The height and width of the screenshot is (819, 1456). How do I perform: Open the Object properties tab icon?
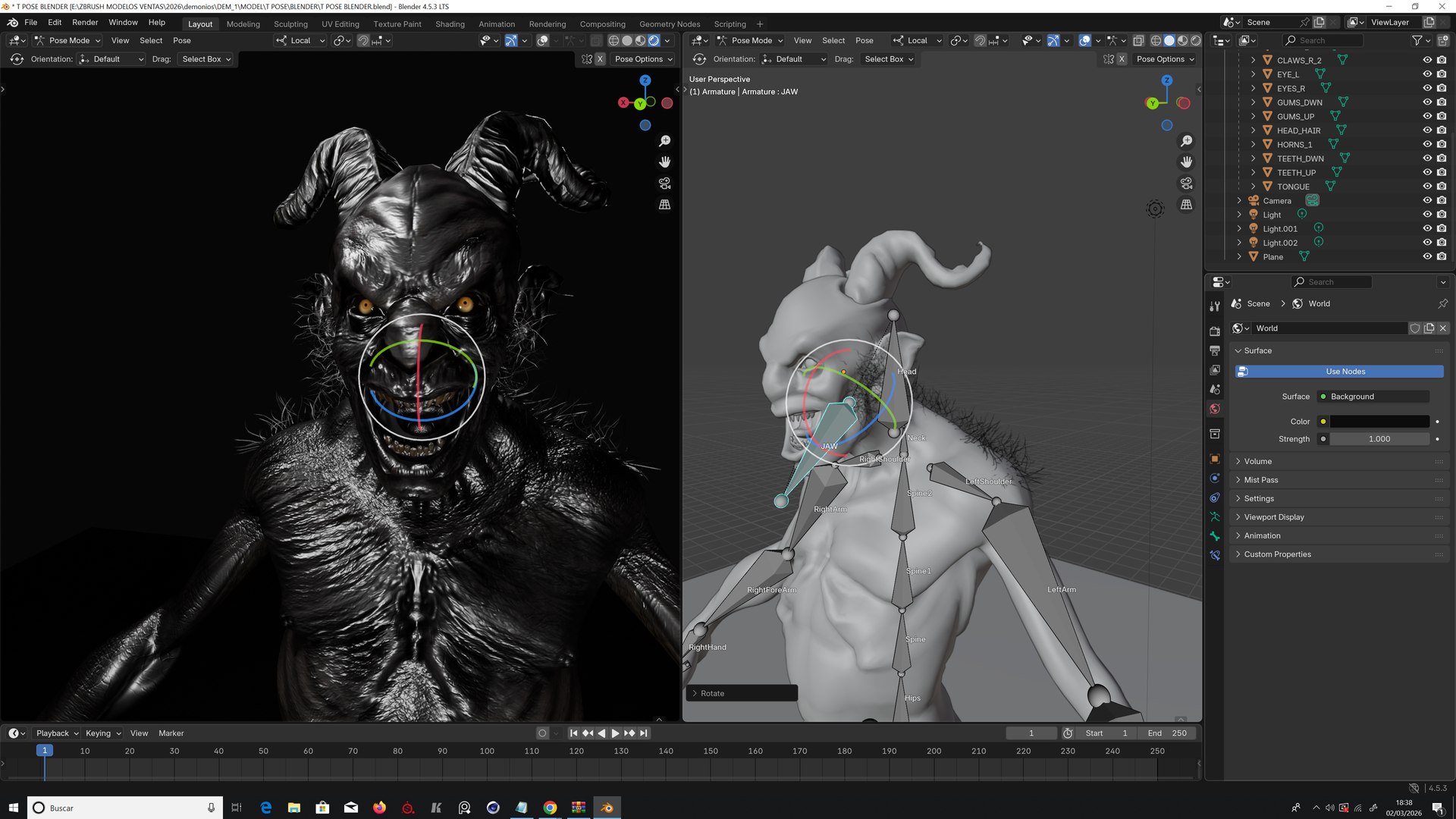[1215, 459]
